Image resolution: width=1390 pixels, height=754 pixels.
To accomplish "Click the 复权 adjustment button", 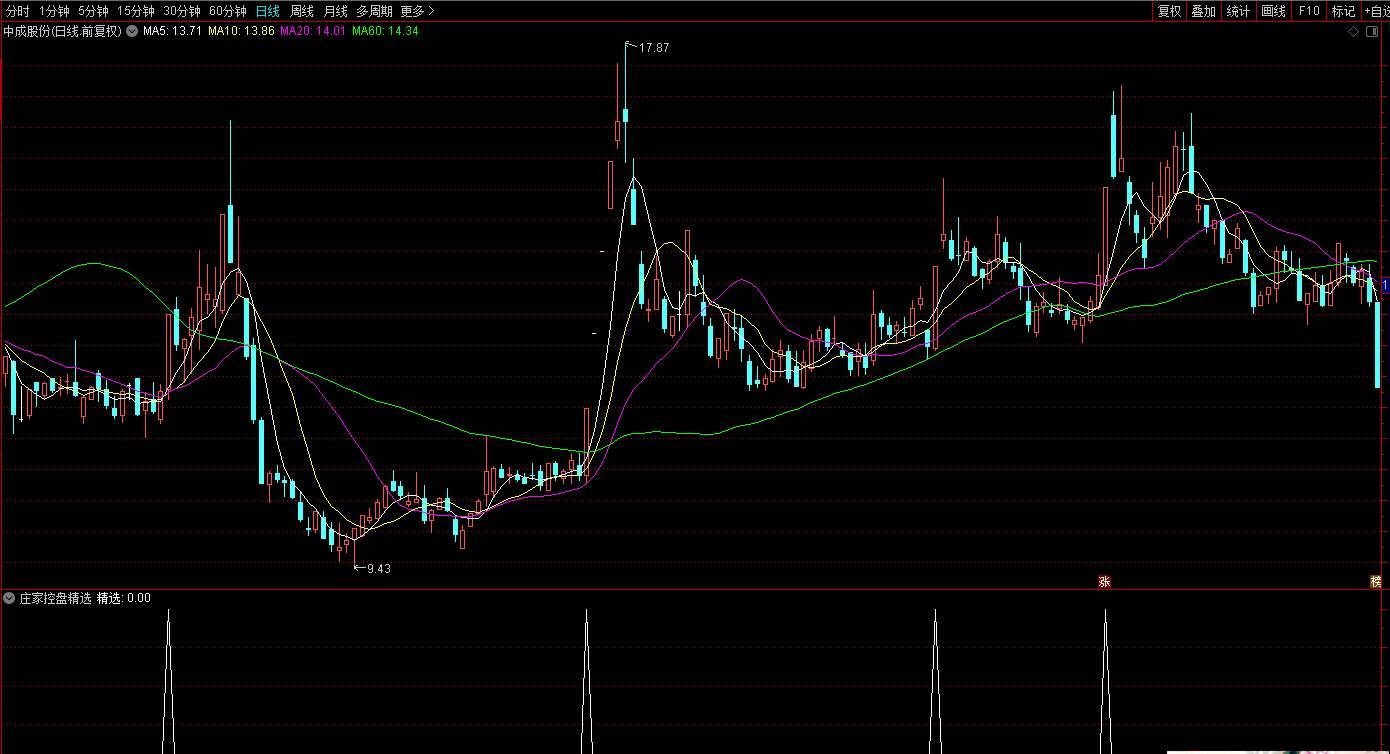I will click(x=1169, y=11).
